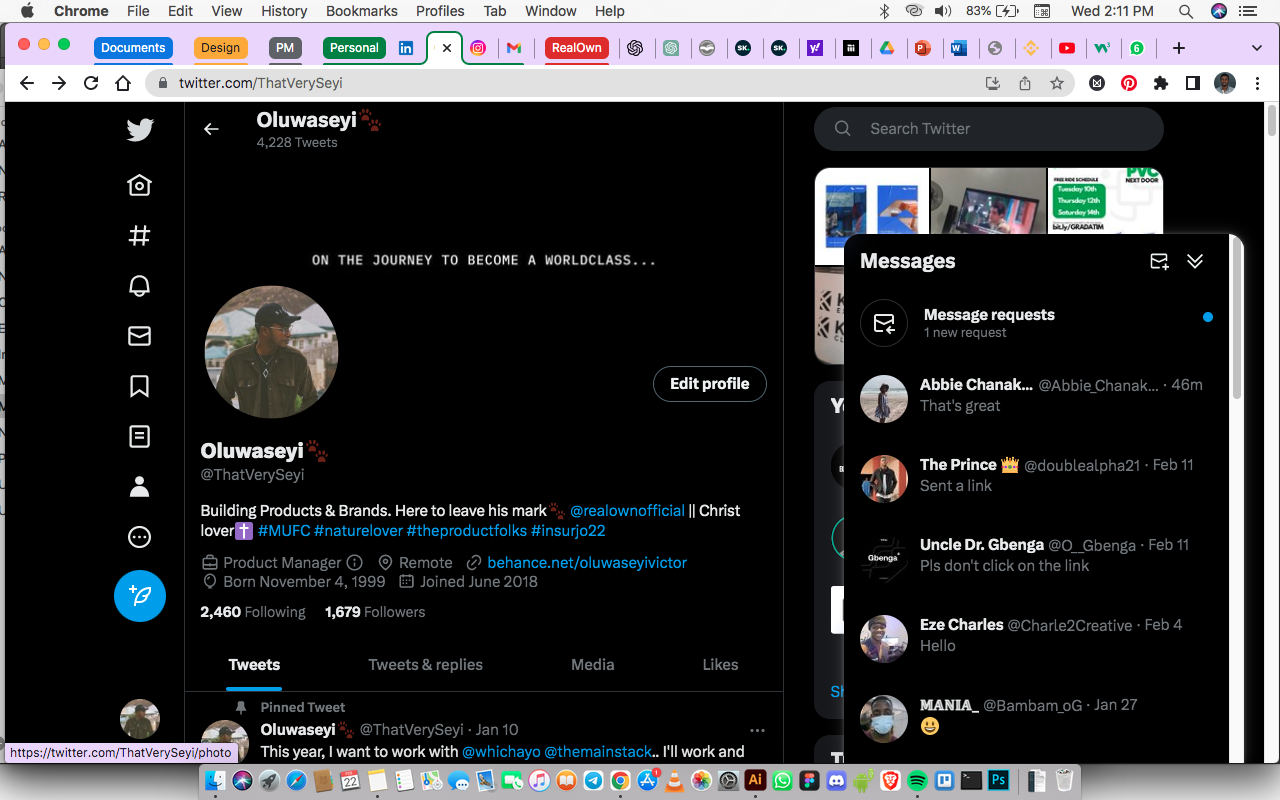Click the back arrow beside Oluwaseyi header

211,129
